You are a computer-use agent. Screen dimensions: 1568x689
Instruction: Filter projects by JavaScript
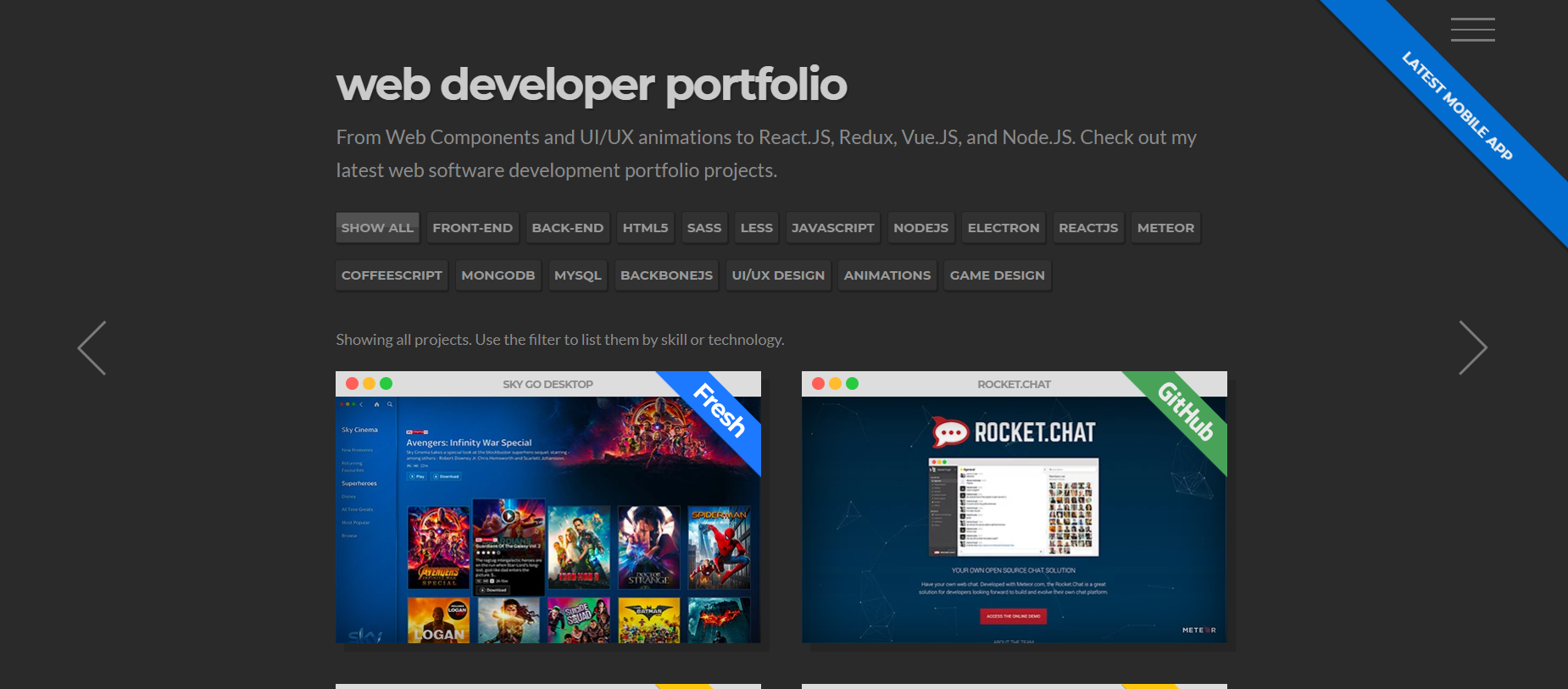click(833, 228)
